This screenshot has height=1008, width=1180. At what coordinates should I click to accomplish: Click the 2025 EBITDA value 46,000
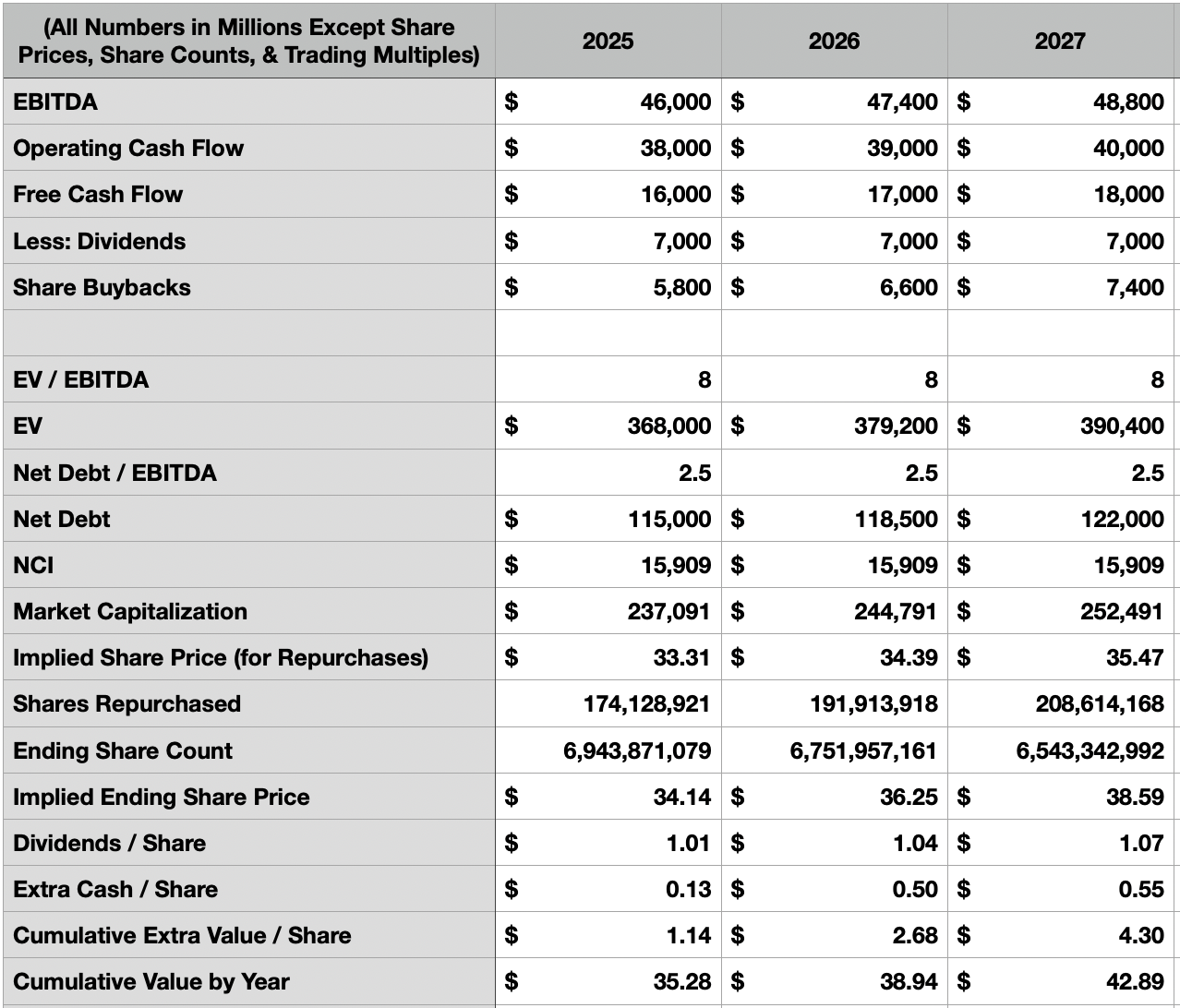tap(675, 102)
